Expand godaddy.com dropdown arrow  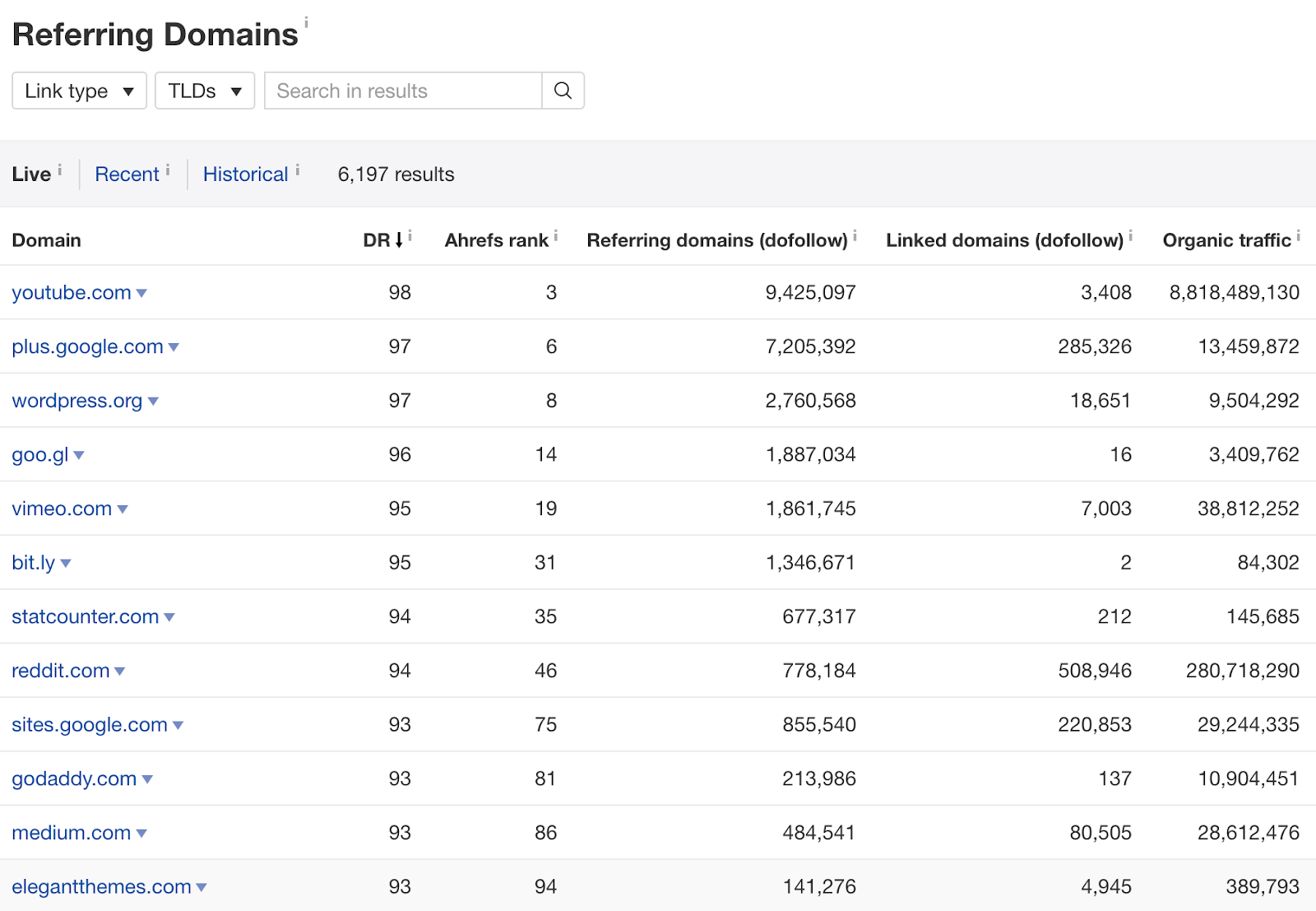(x=147, y=780)
